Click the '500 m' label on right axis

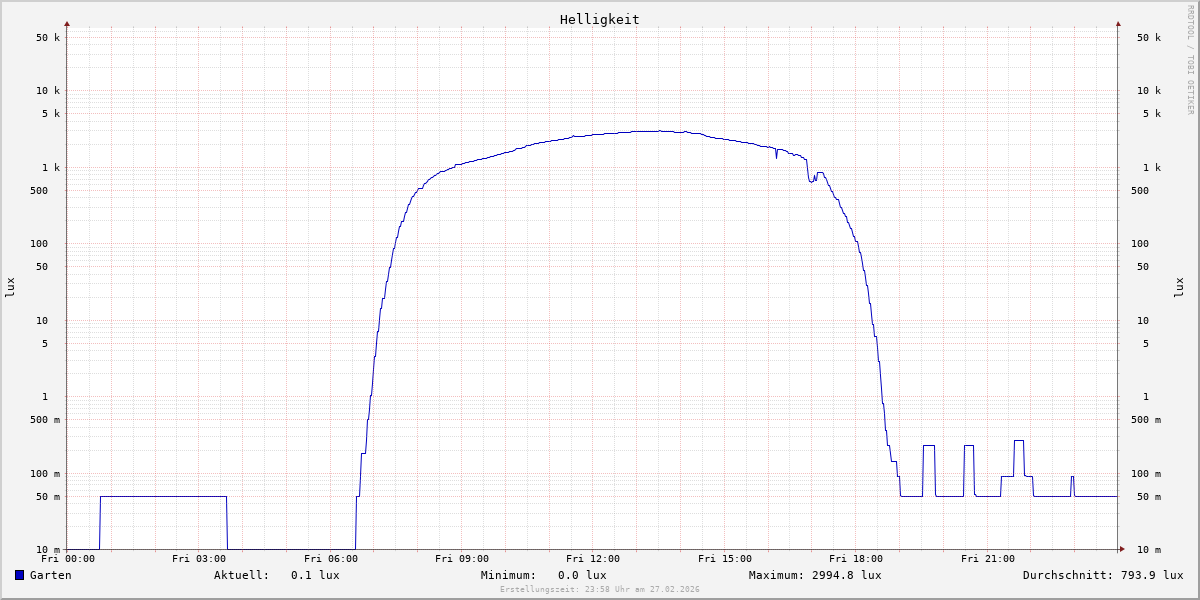coord(1146,420)
